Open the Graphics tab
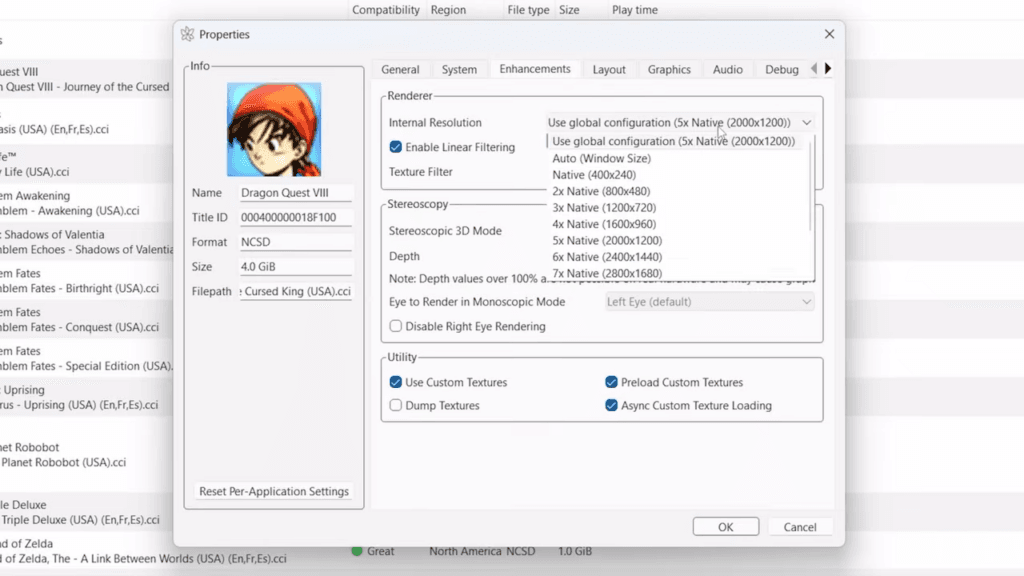1024x576 pixels. (669, 69)
